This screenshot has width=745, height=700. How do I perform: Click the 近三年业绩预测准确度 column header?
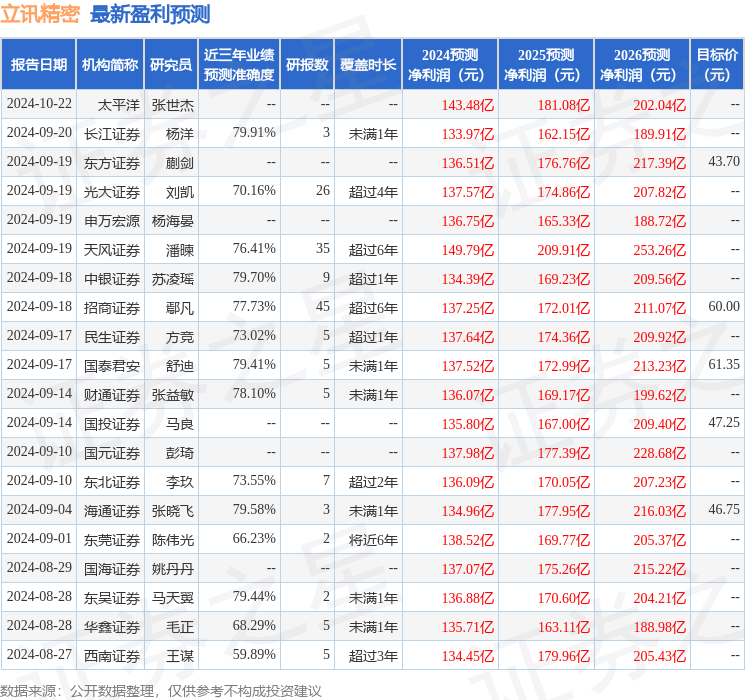(x=239, y=65)
